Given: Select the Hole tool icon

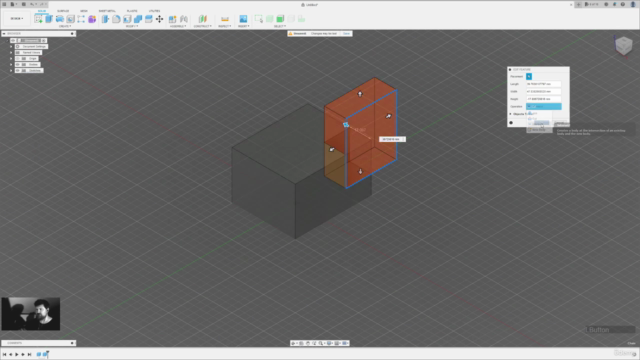Looking at the screenshot, I should pos(70,19).
